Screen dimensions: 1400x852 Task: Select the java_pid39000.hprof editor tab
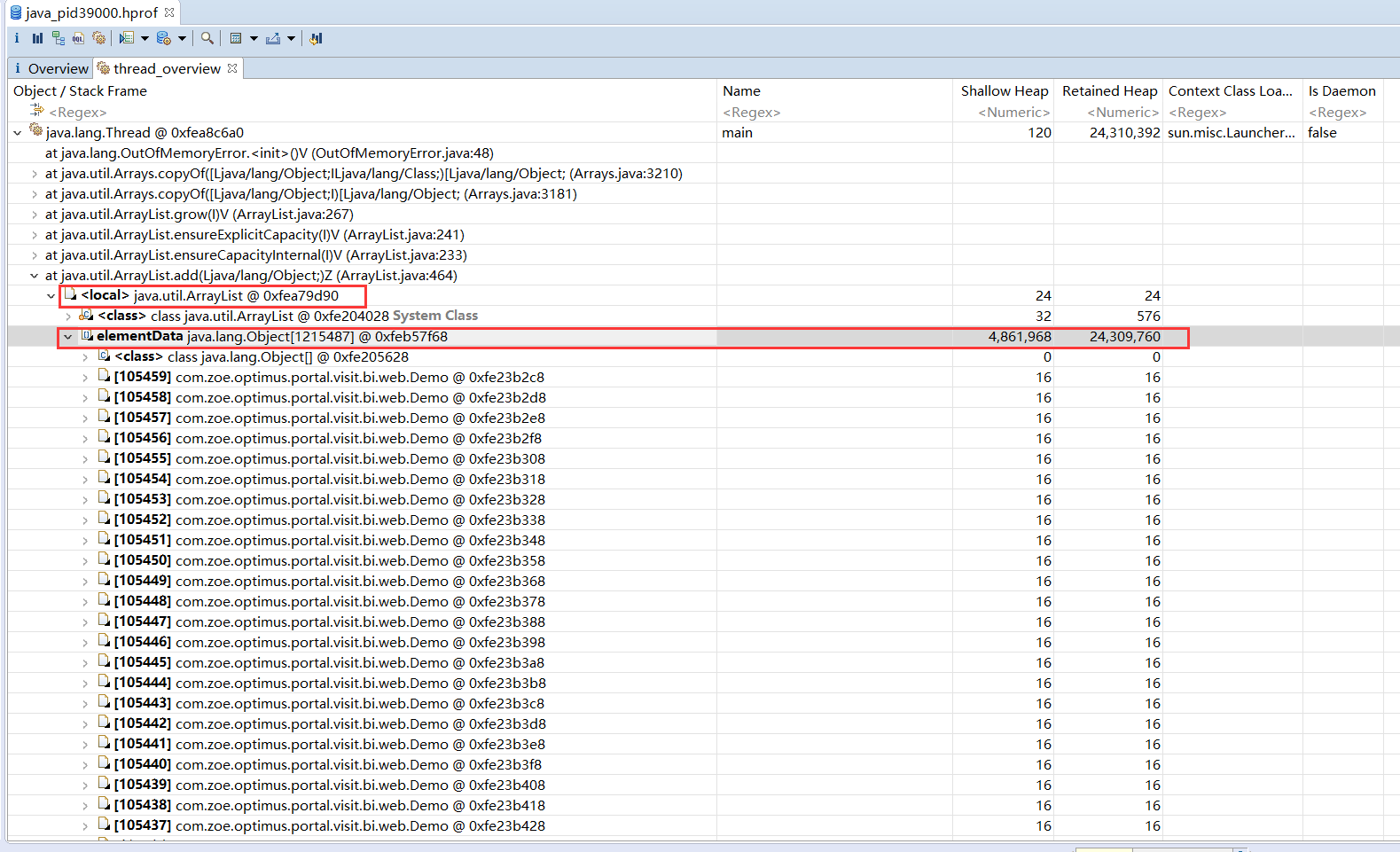pyautogui.click(x=91, y=12)
